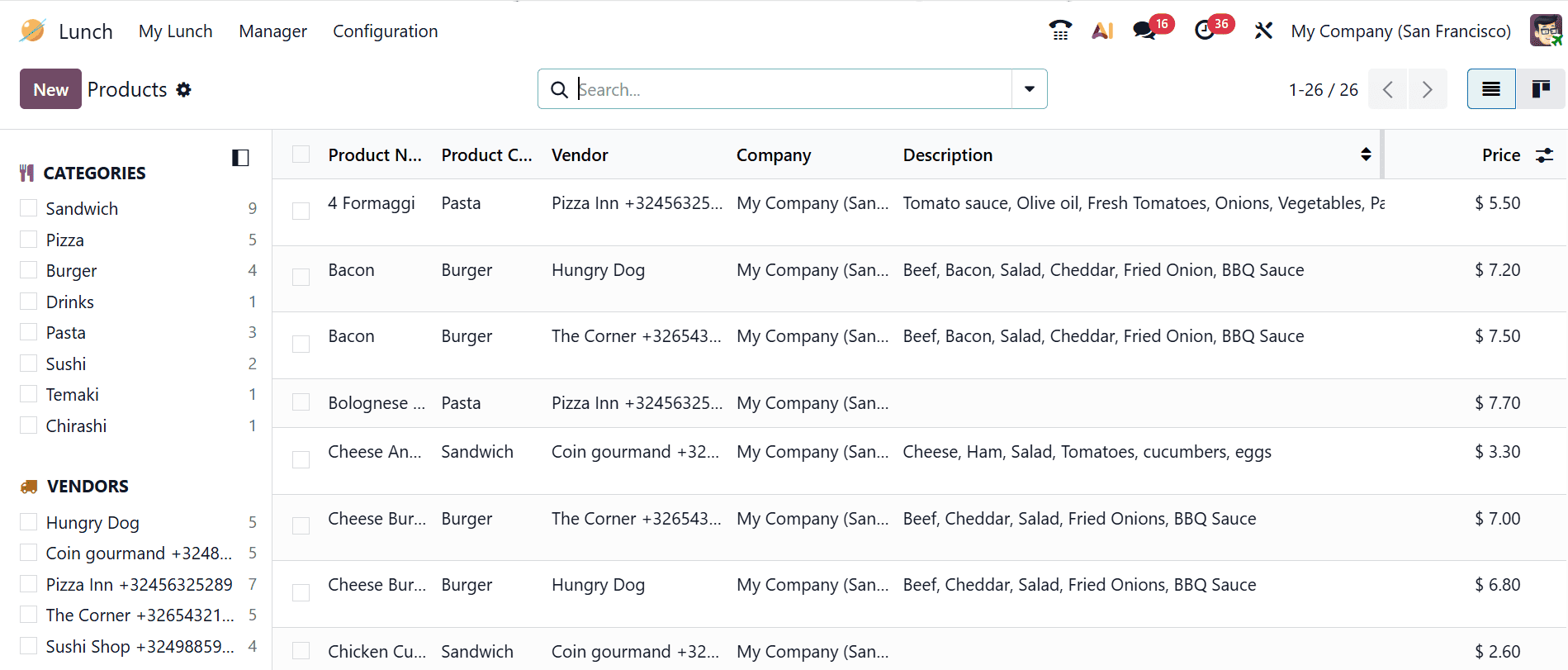The width and height of the screenshot is (1568, 670).
Task: Go to the previous page arrow
Action: (1388, 89)
